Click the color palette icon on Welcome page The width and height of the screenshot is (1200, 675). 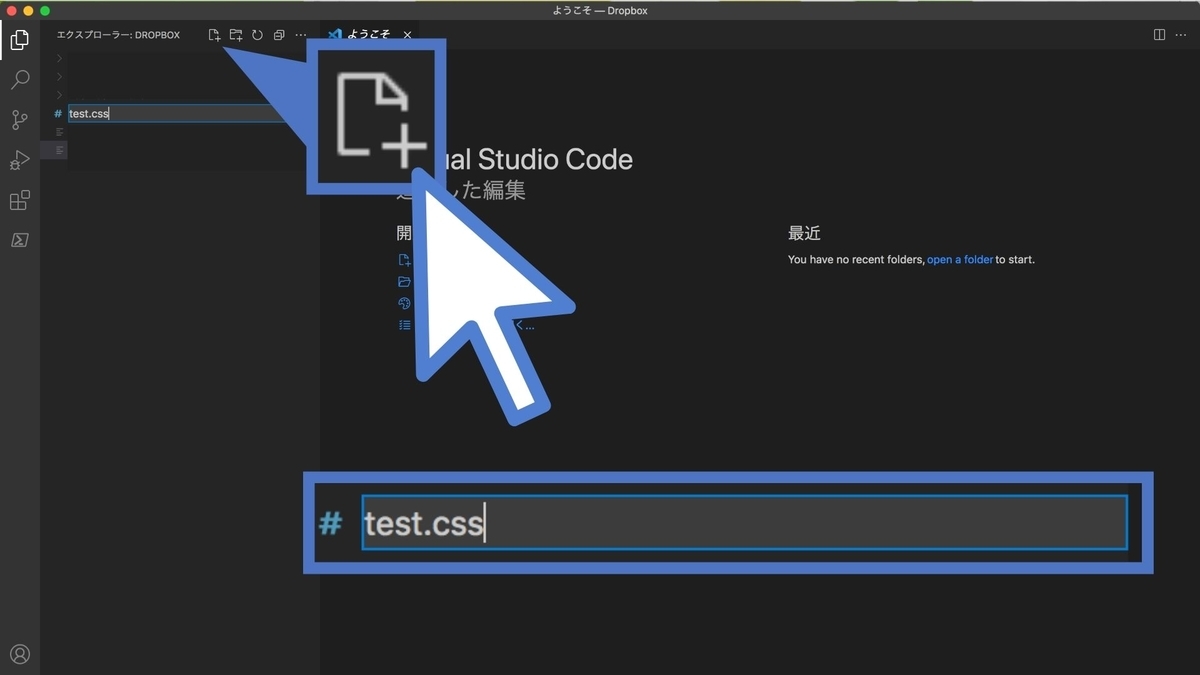pyautogui.click(x=404, y=303)
